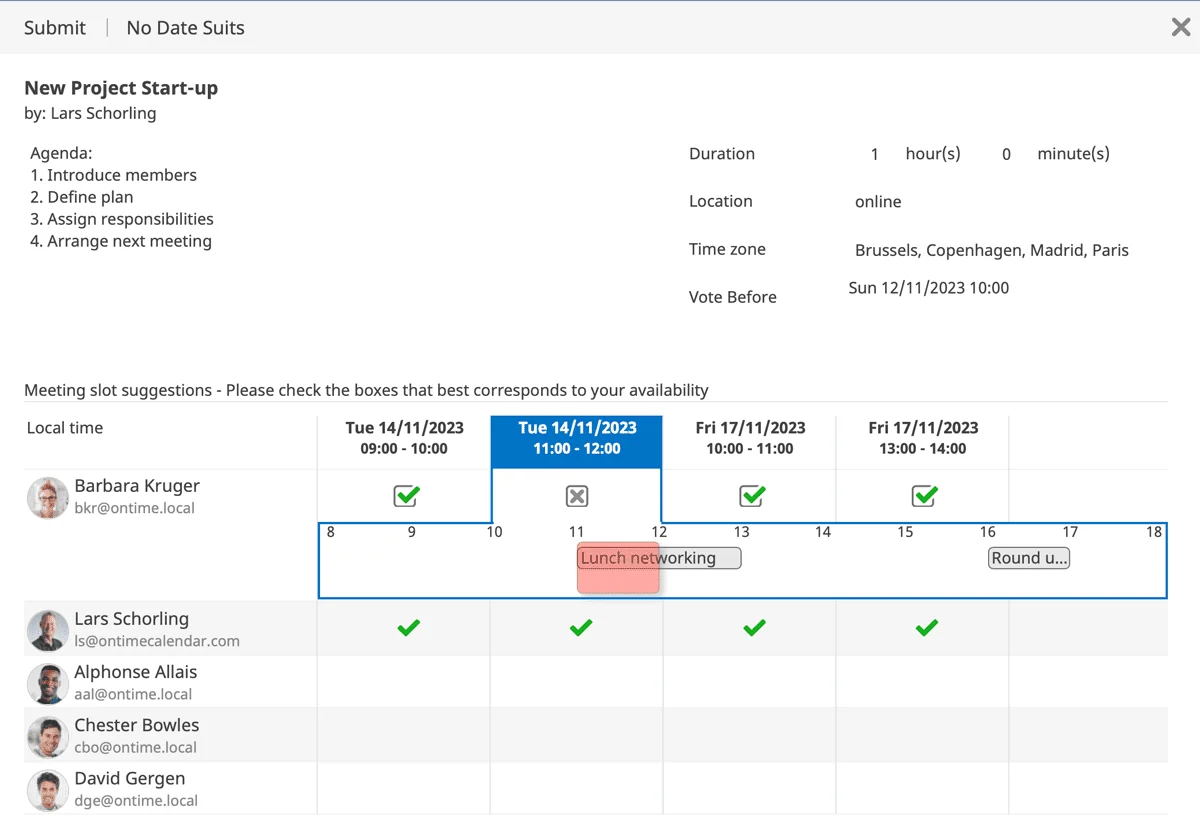Image resolution: width=1200 pixels, height=831 pixels.
Task: Click the New Project Start-up title
Action: tap(121, 88)
